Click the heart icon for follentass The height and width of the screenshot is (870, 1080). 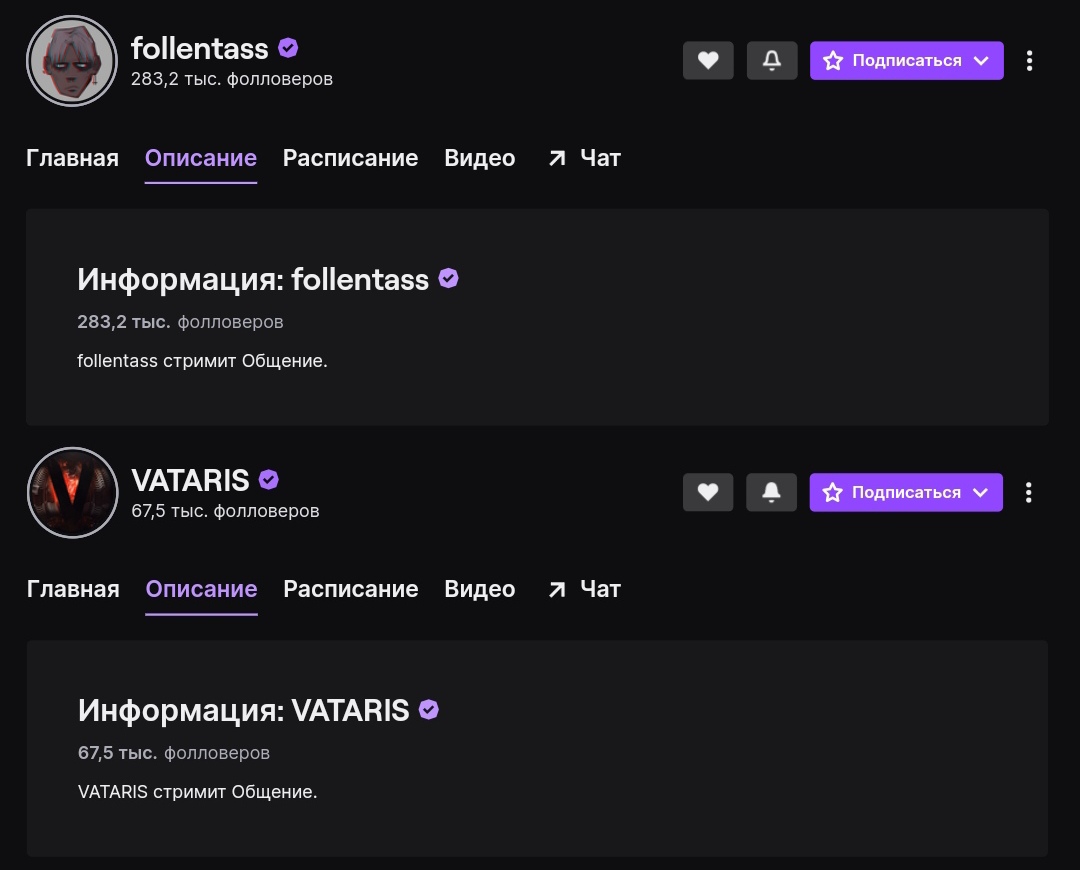(x=708, y=61)
